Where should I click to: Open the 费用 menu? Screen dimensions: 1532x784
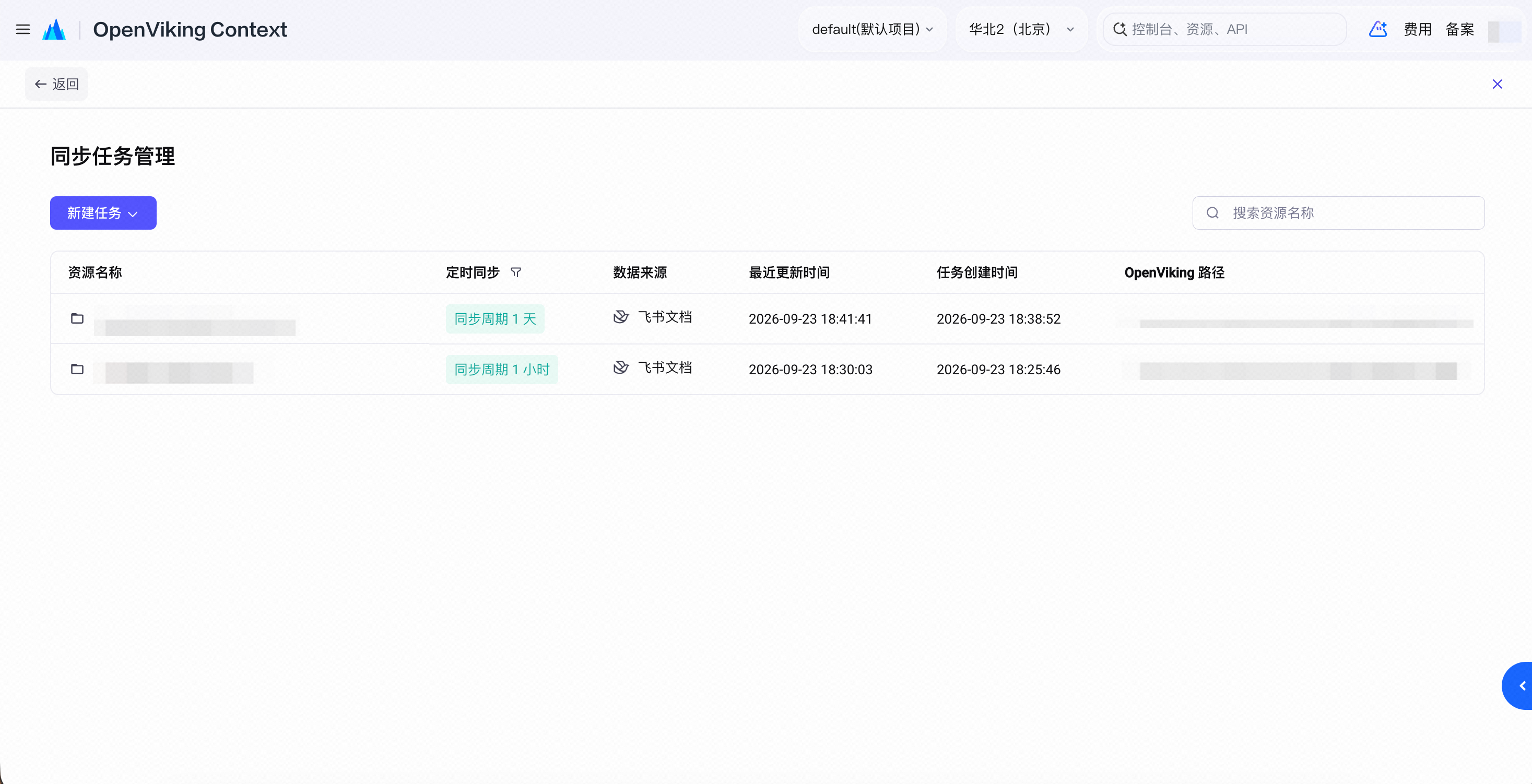point(1417,29)
